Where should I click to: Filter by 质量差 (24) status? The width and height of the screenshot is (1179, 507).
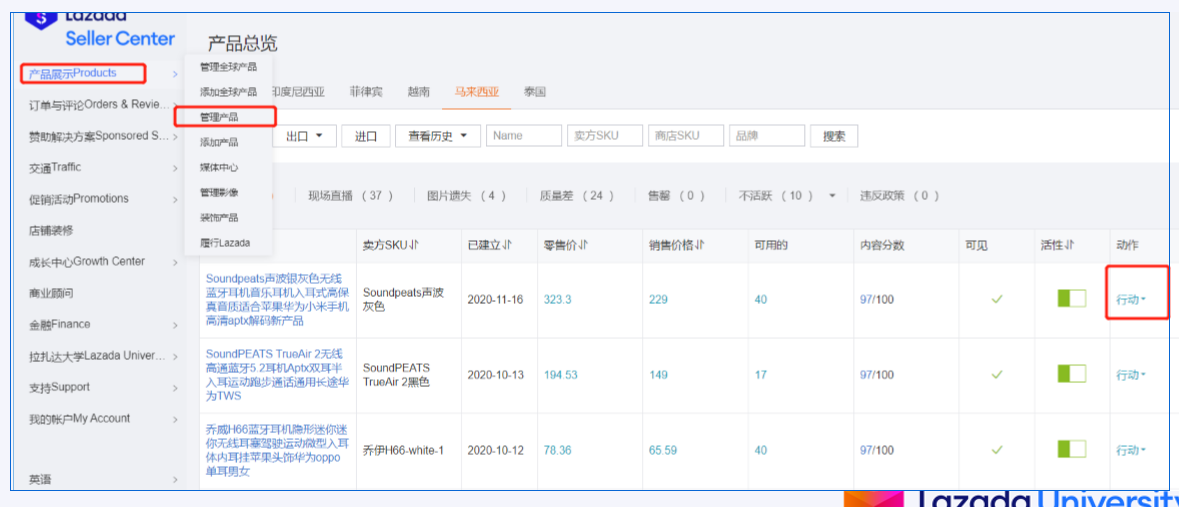coord(577,196)
